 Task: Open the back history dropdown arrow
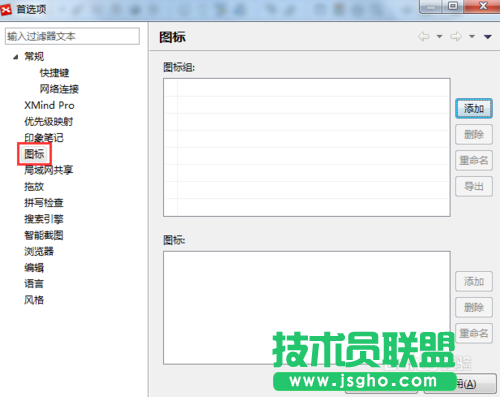(440, 36)
